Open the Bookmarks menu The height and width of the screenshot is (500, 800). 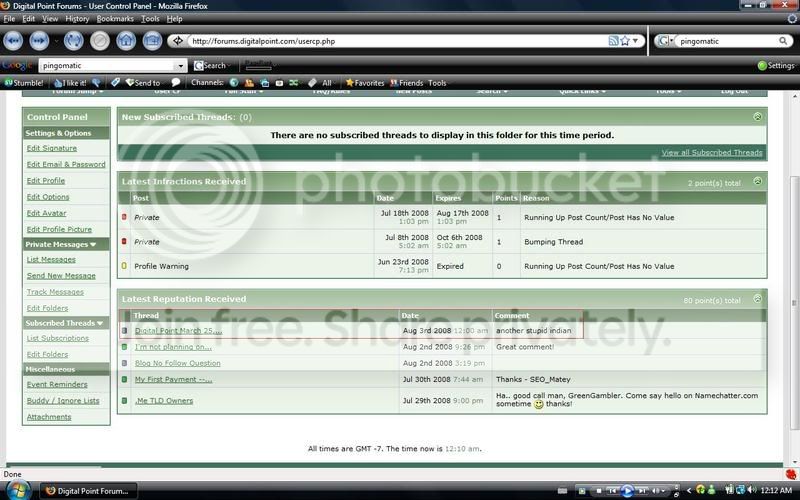[115, 19]
